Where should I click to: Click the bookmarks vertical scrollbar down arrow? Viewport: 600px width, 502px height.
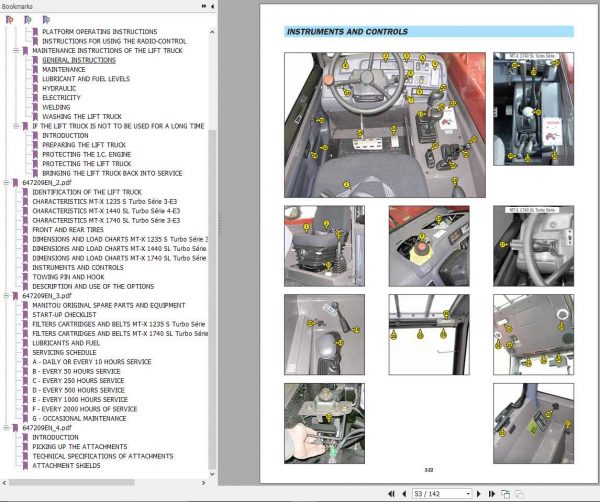(212, 474)
